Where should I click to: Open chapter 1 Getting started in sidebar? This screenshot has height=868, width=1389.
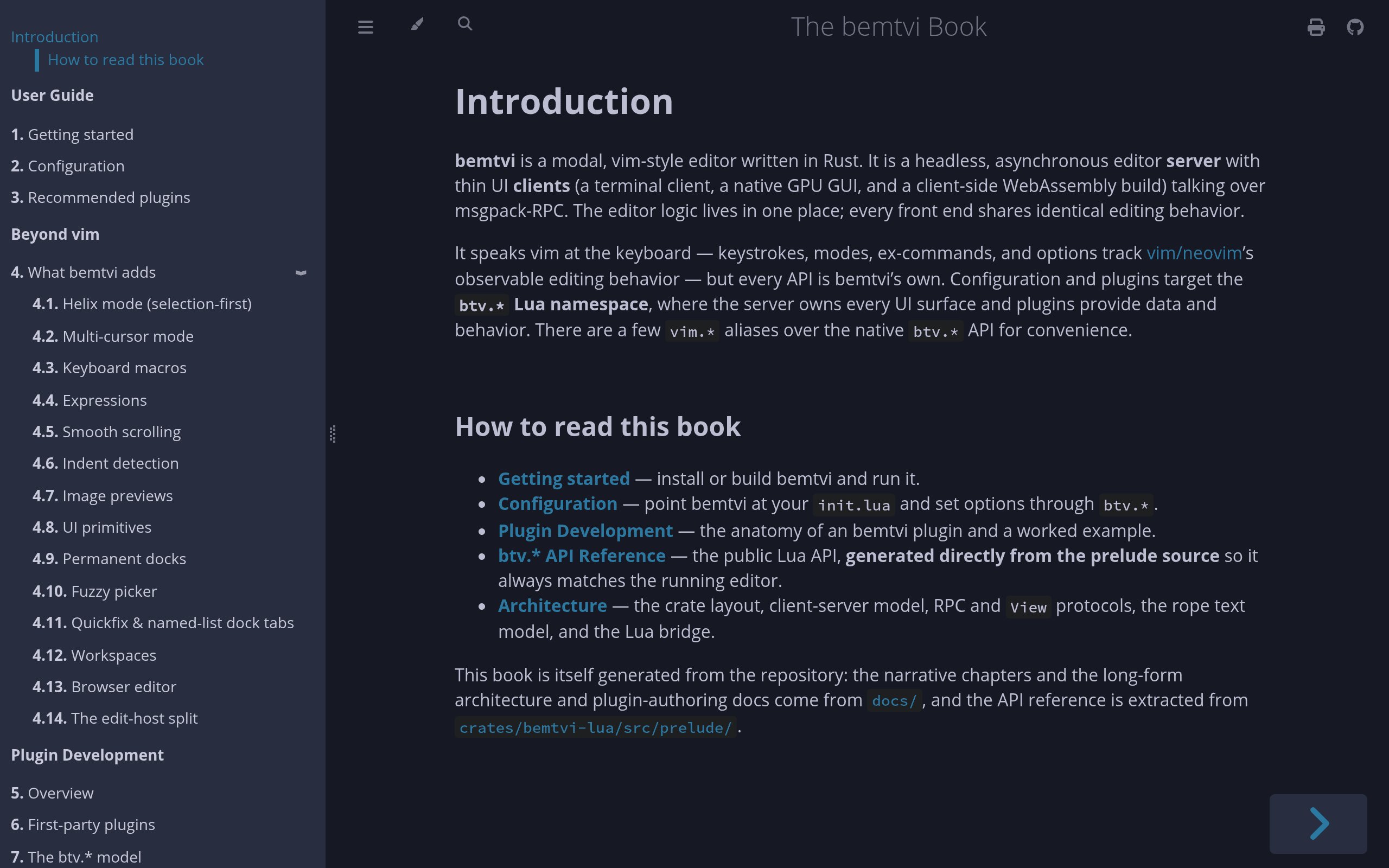(72, 135)
